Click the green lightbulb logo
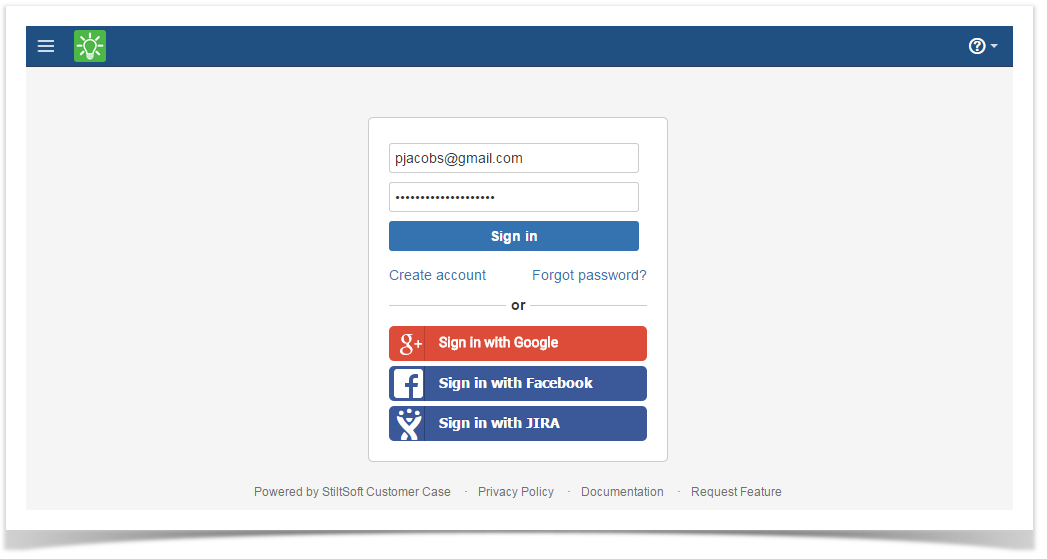 click(x=90, y=46)
